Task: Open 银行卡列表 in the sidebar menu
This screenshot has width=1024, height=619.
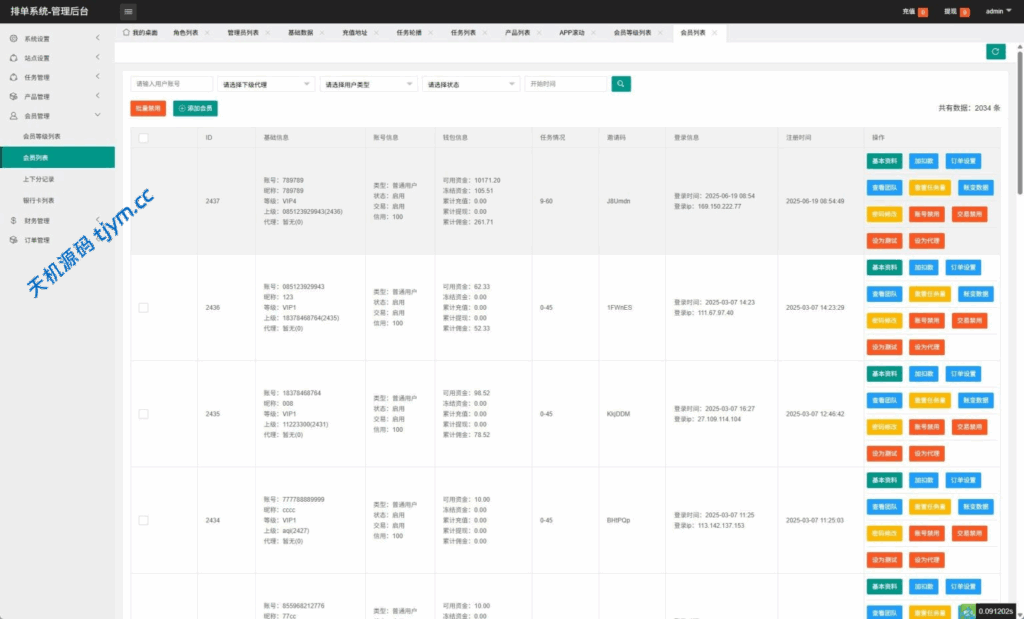Action: (38, 200)
